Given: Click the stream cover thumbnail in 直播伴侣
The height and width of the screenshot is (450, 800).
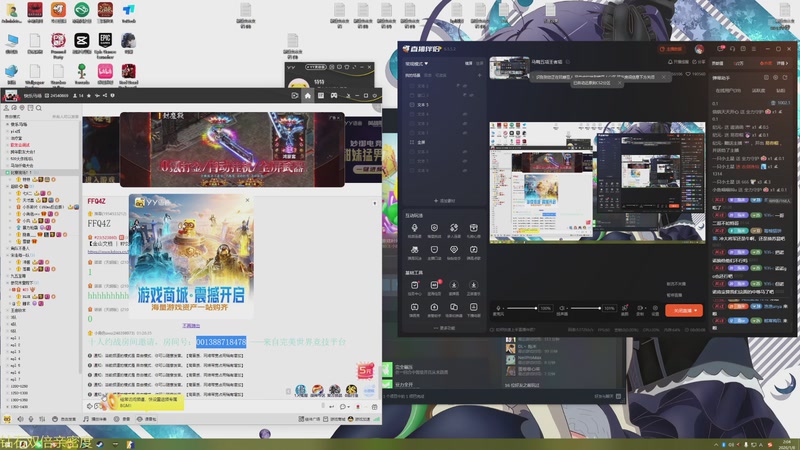Looking at the screenshot, I should 509,68.
